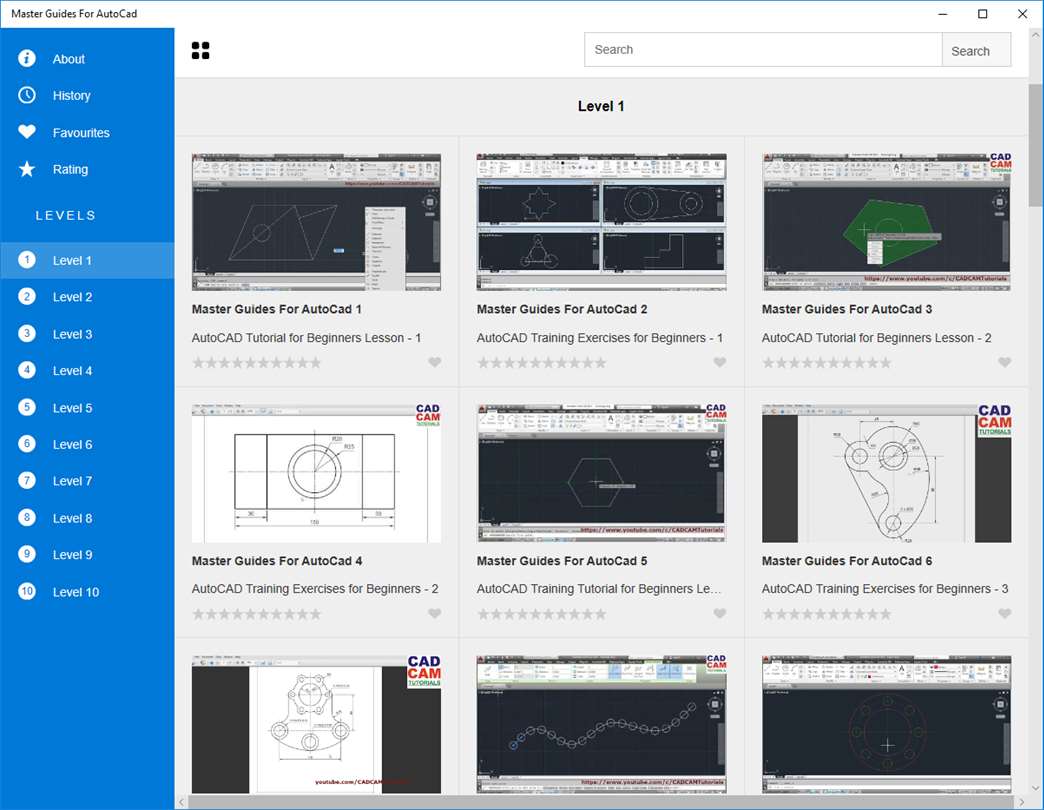1044x810 pixels.
Task: Click the number 6 circle icon
Action: (x=27, y=444)
